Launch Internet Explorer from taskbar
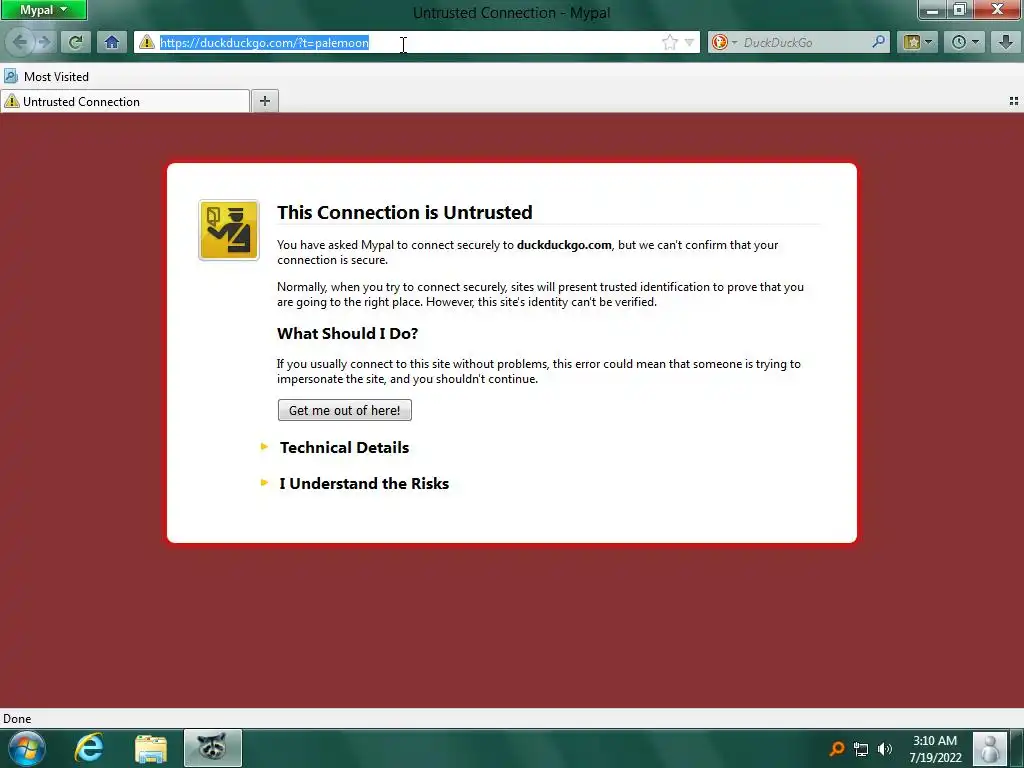The image size is (1024, 768). point(89,748)
